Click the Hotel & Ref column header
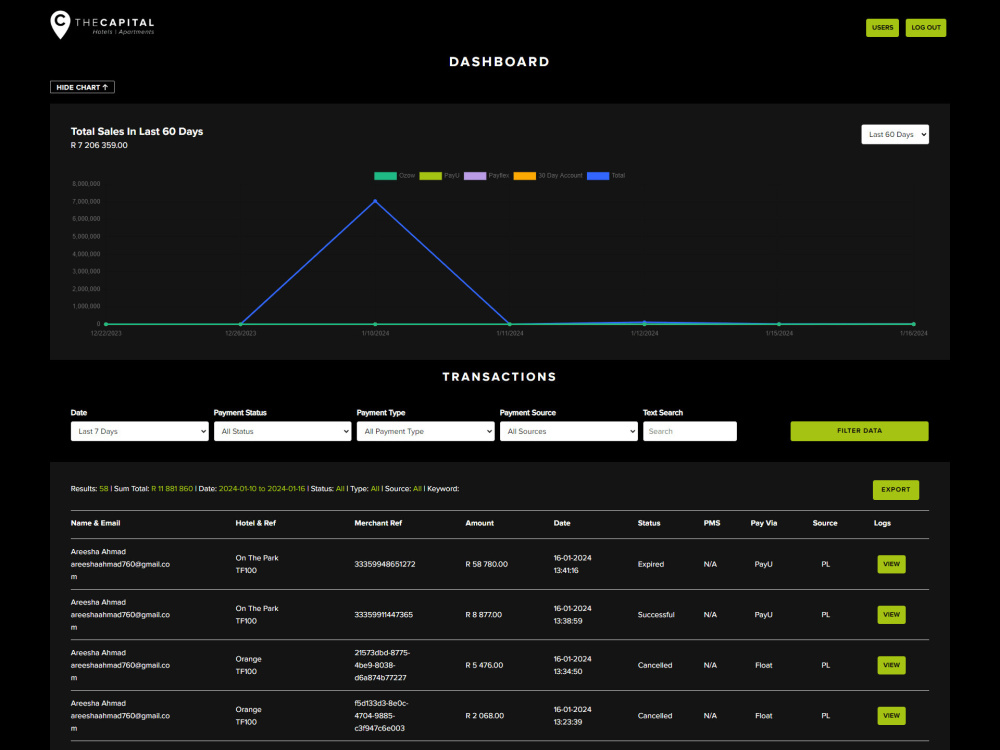 pos(255,523)
